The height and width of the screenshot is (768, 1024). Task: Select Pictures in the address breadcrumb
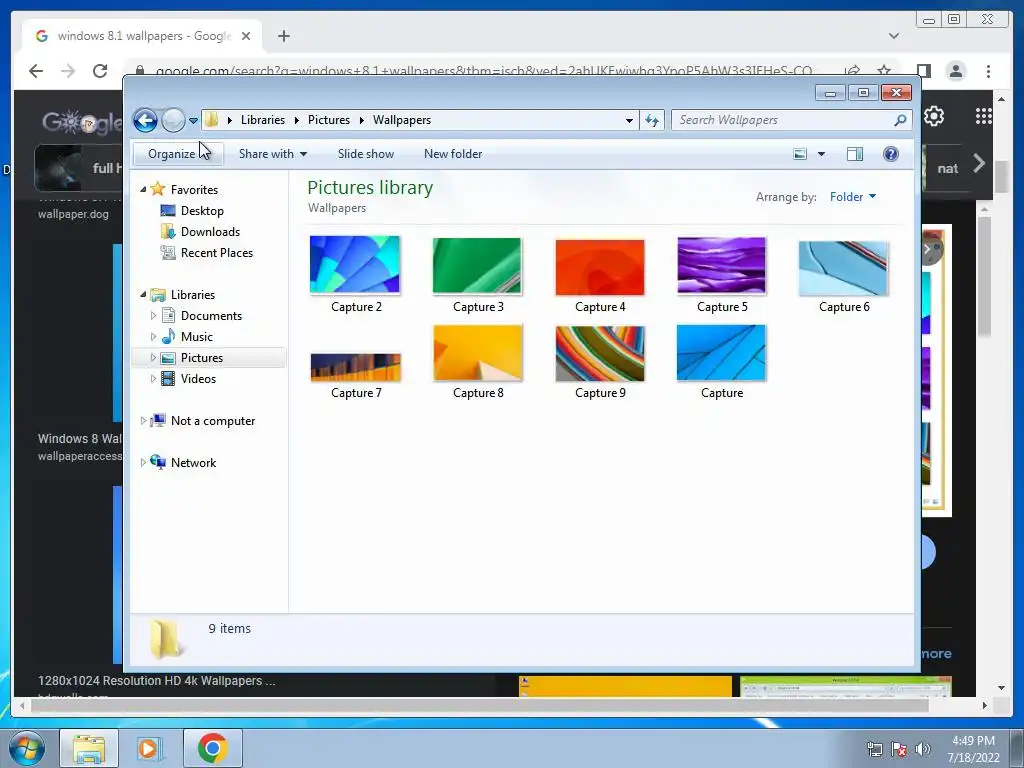tap(328, 120)
